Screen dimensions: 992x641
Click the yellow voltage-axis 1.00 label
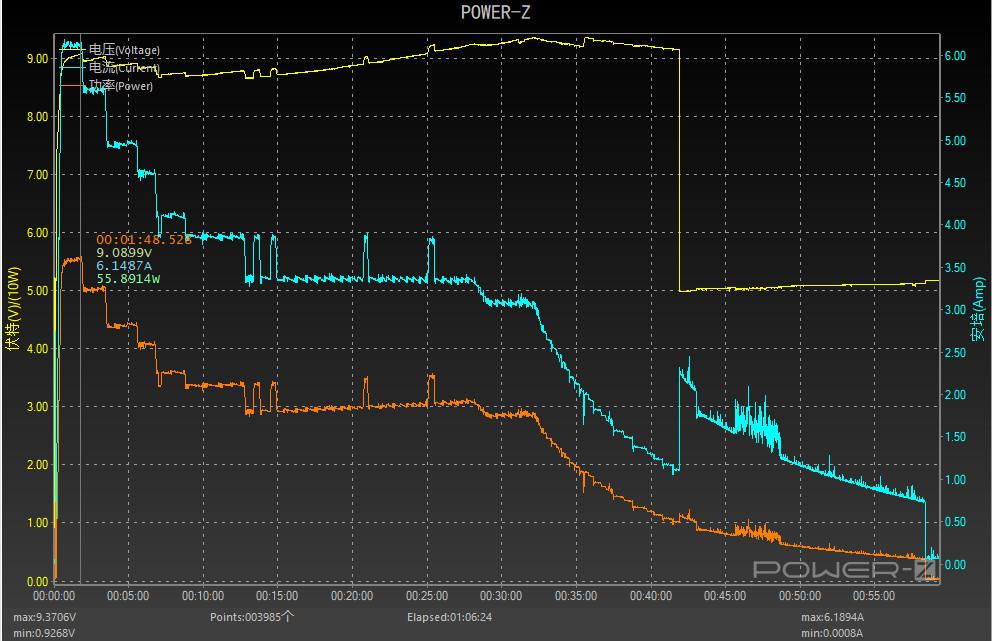click(37, 523)
